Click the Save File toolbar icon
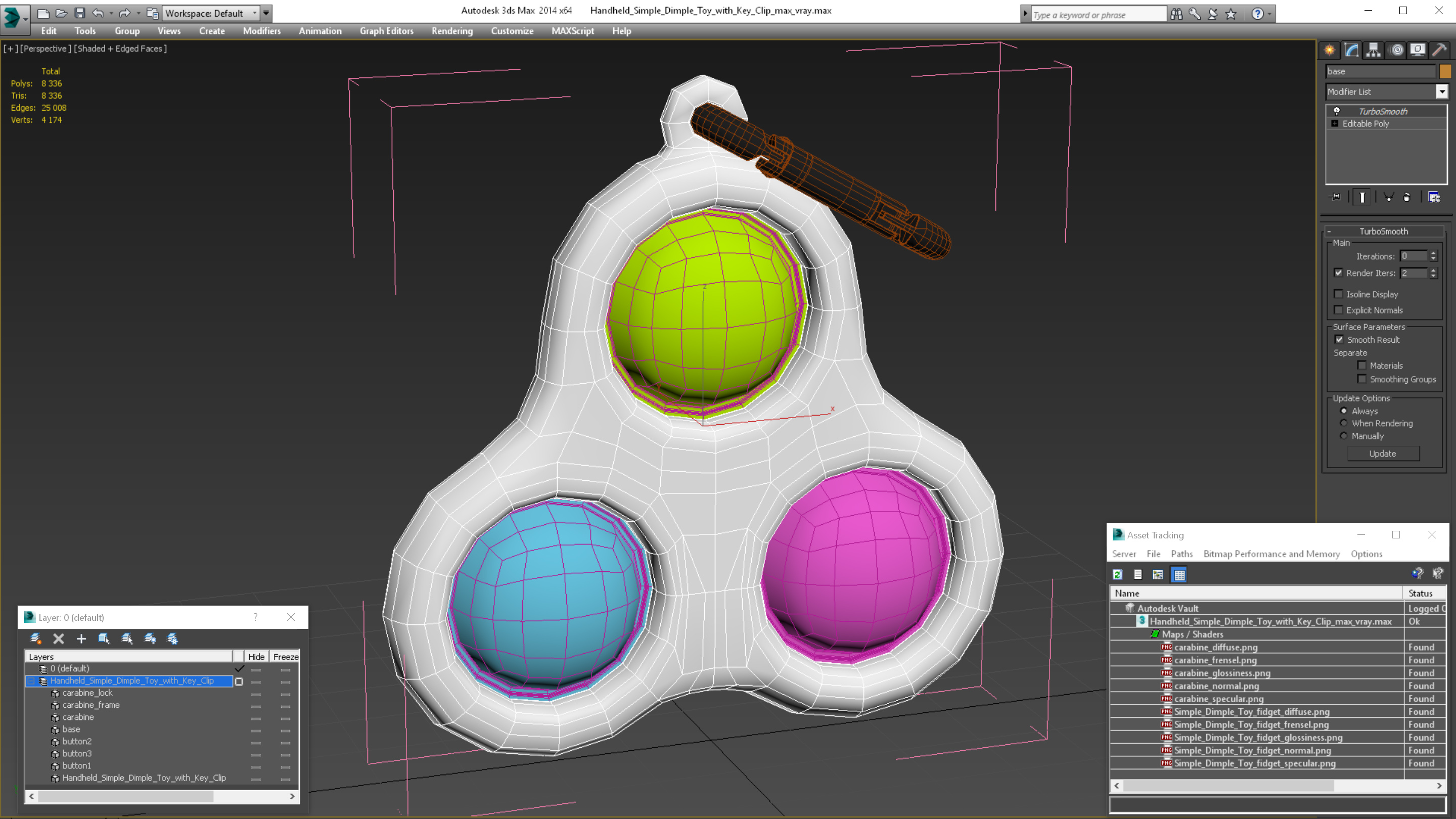 (x=80, y=13)
